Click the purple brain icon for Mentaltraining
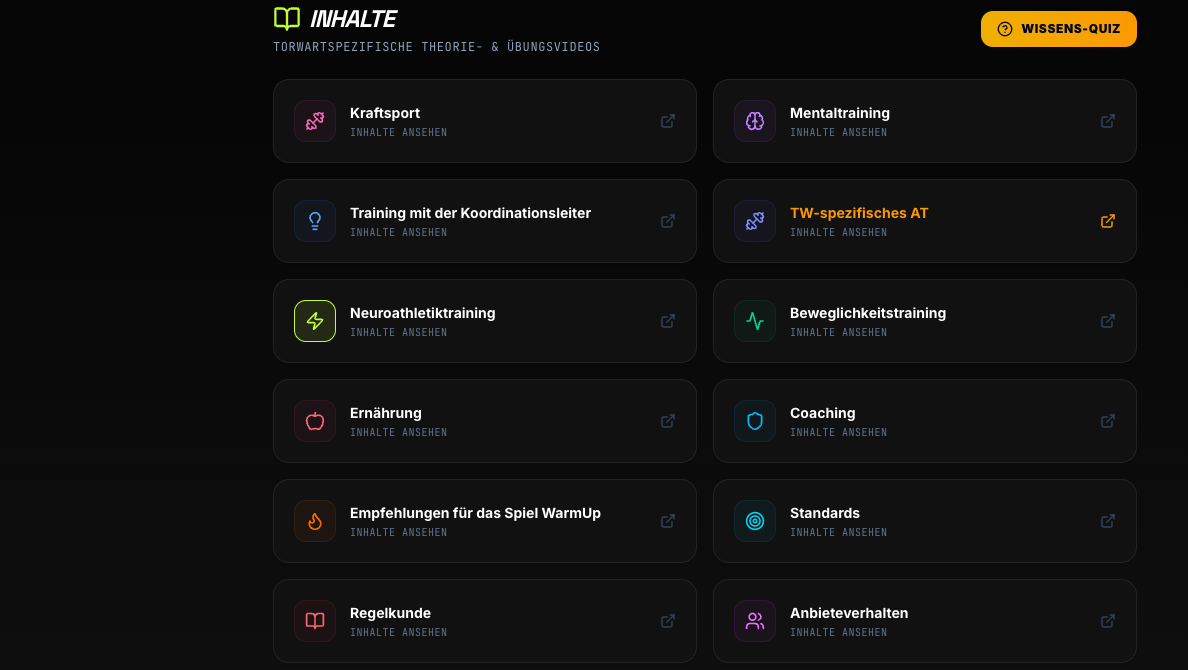Viewport: 1188px width, 670px height. pos(755,121)
